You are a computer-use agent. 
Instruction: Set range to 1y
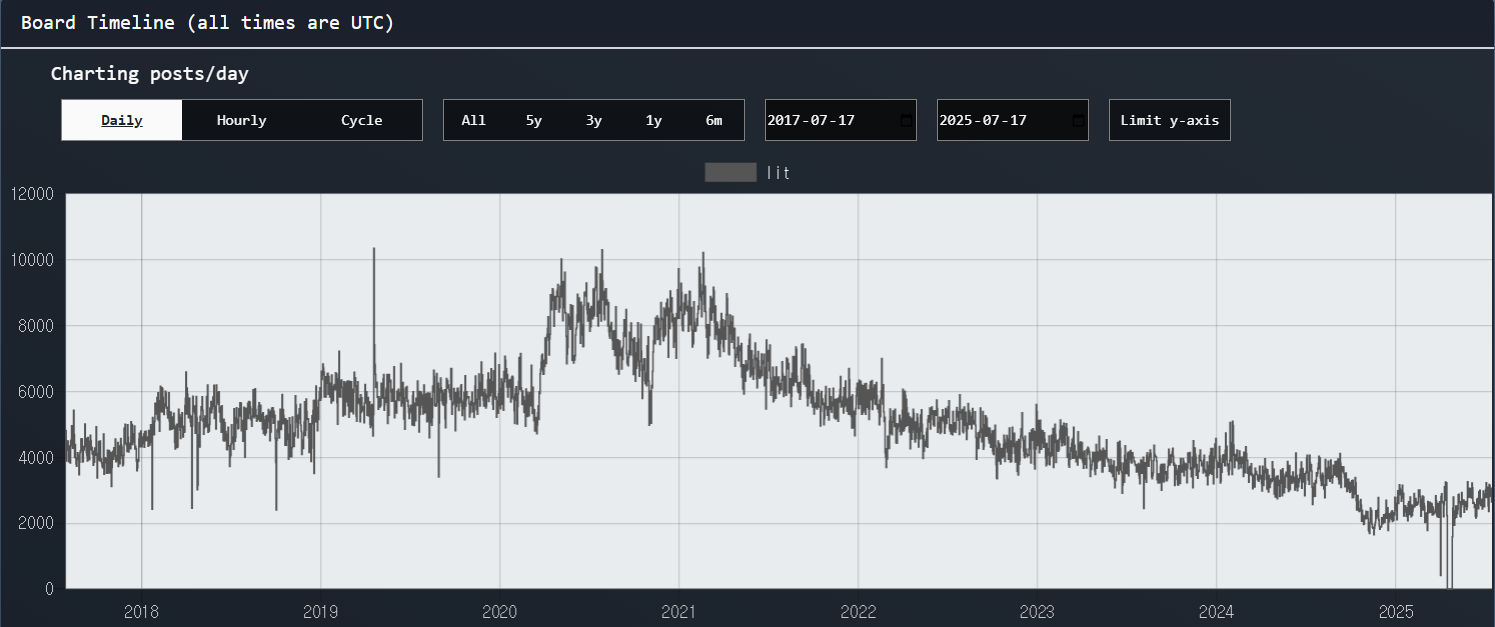[654, 120]
